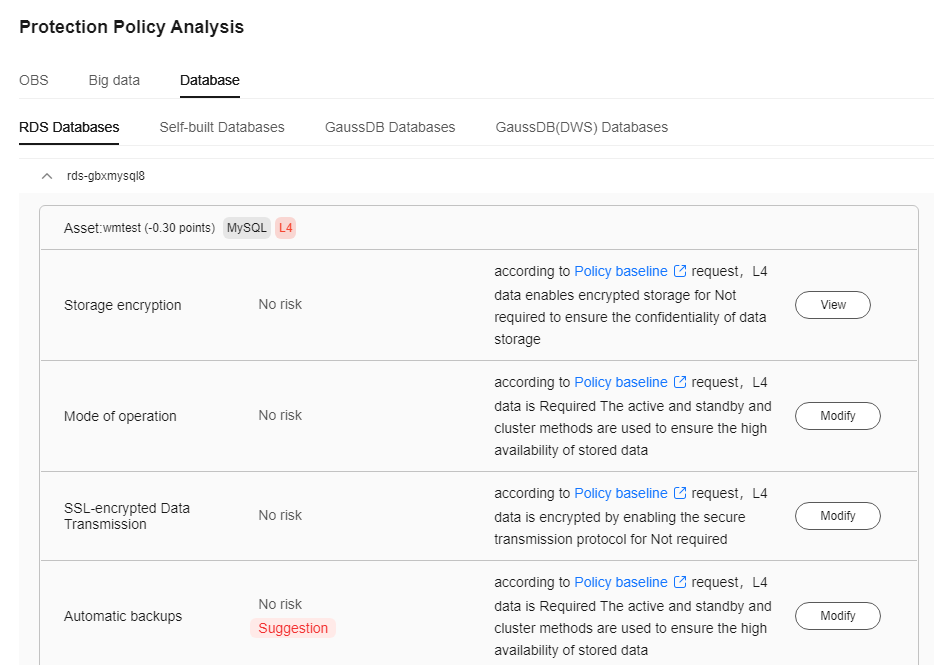Click View button for Storage encryption
The width and height of the screenshot is (934, 665).
(832, 305)
